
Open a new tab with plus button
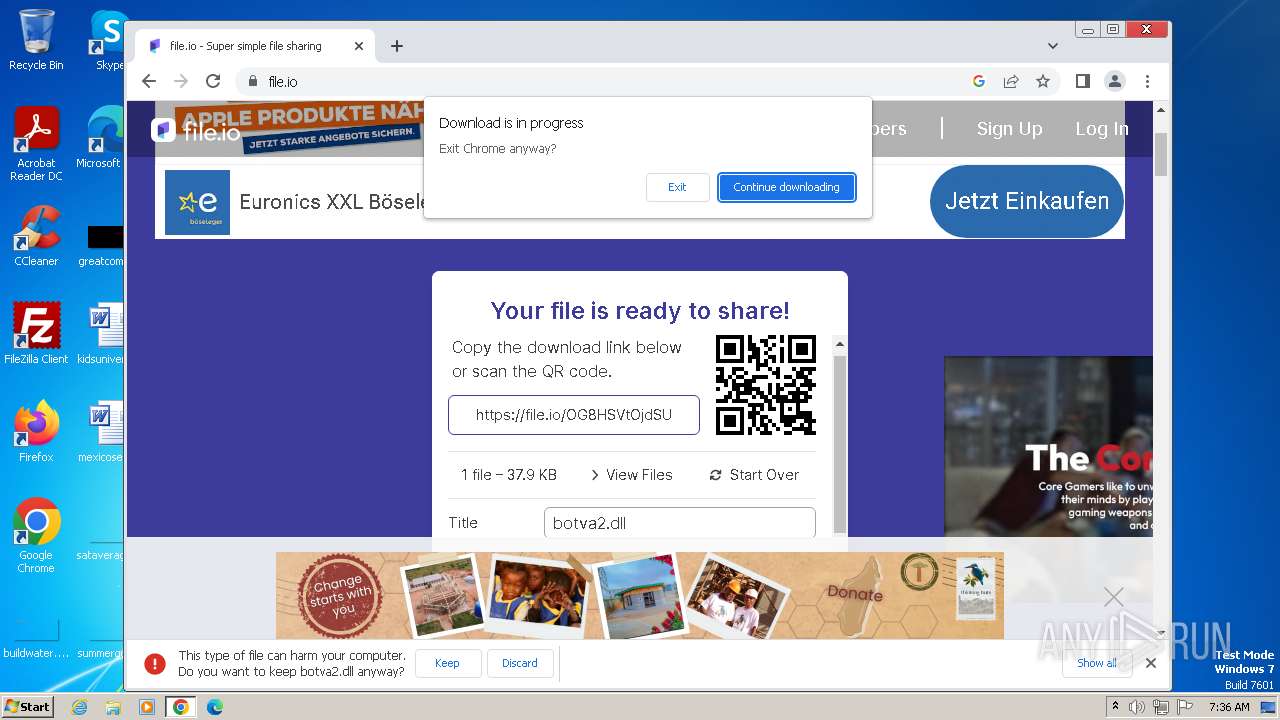tap(397, 46)
